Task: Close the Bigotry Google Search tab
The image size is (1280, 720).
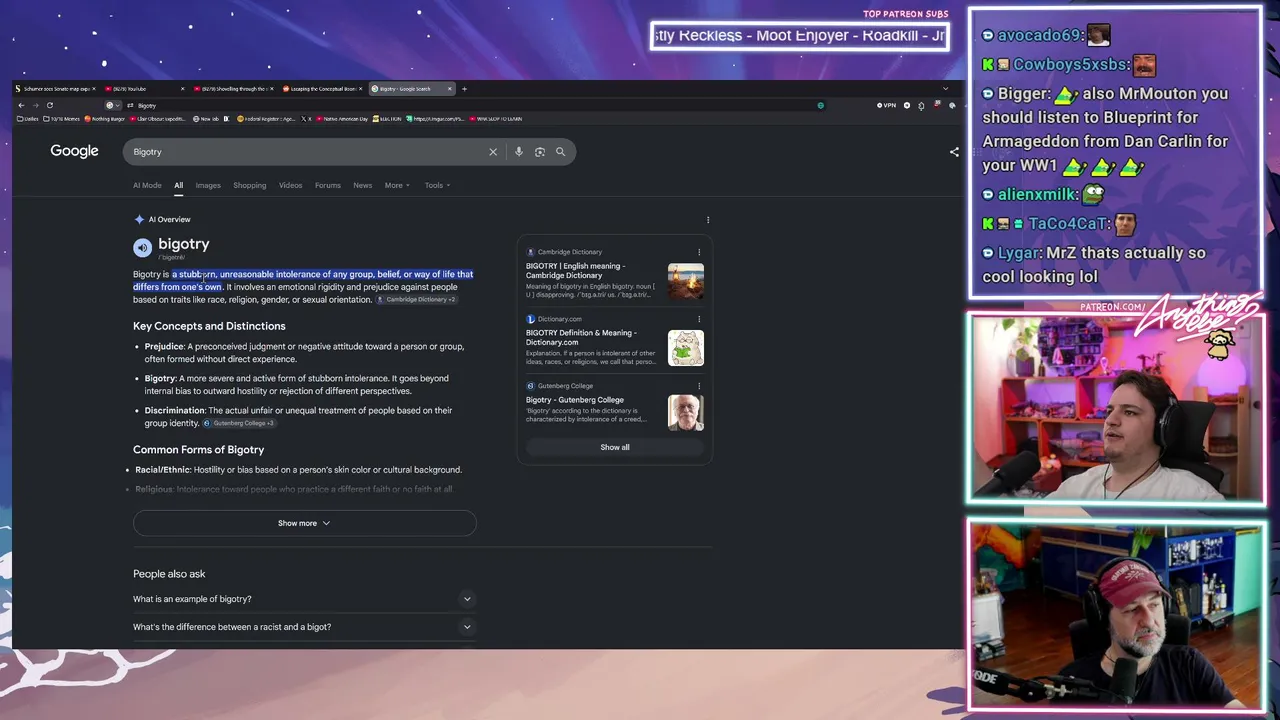Action: tap(449, 89)
